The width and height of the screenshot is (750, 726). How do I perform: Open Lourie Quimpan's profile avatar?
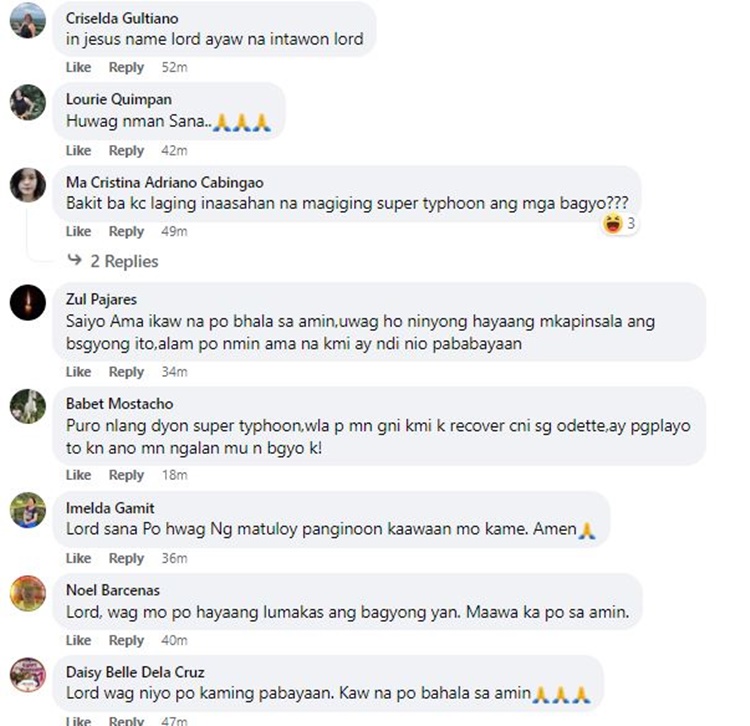coord(27,102)
